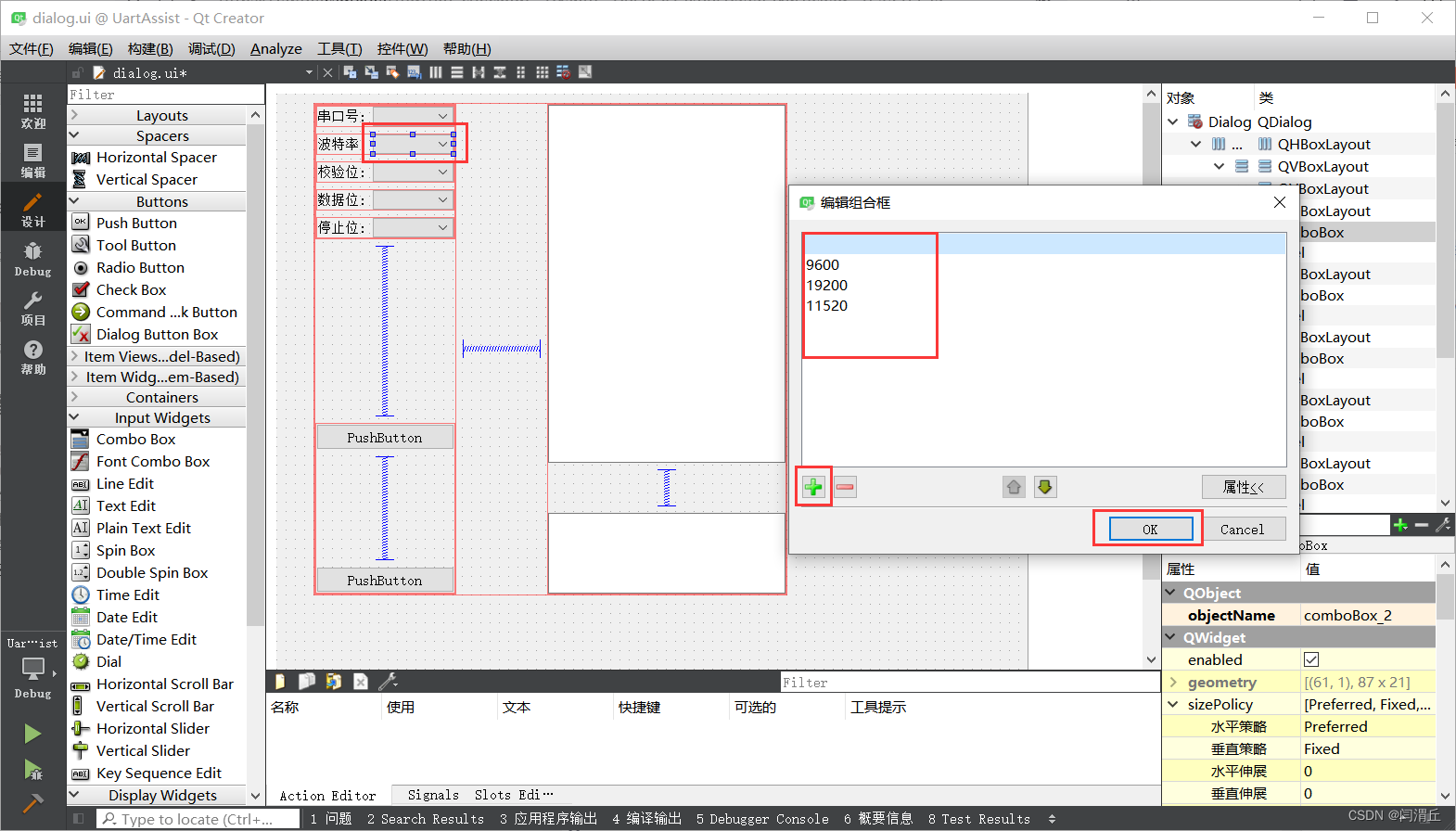Open Help mode in left sidebar
Viewport: 1456px width, 831px height.
pos(32,357)
